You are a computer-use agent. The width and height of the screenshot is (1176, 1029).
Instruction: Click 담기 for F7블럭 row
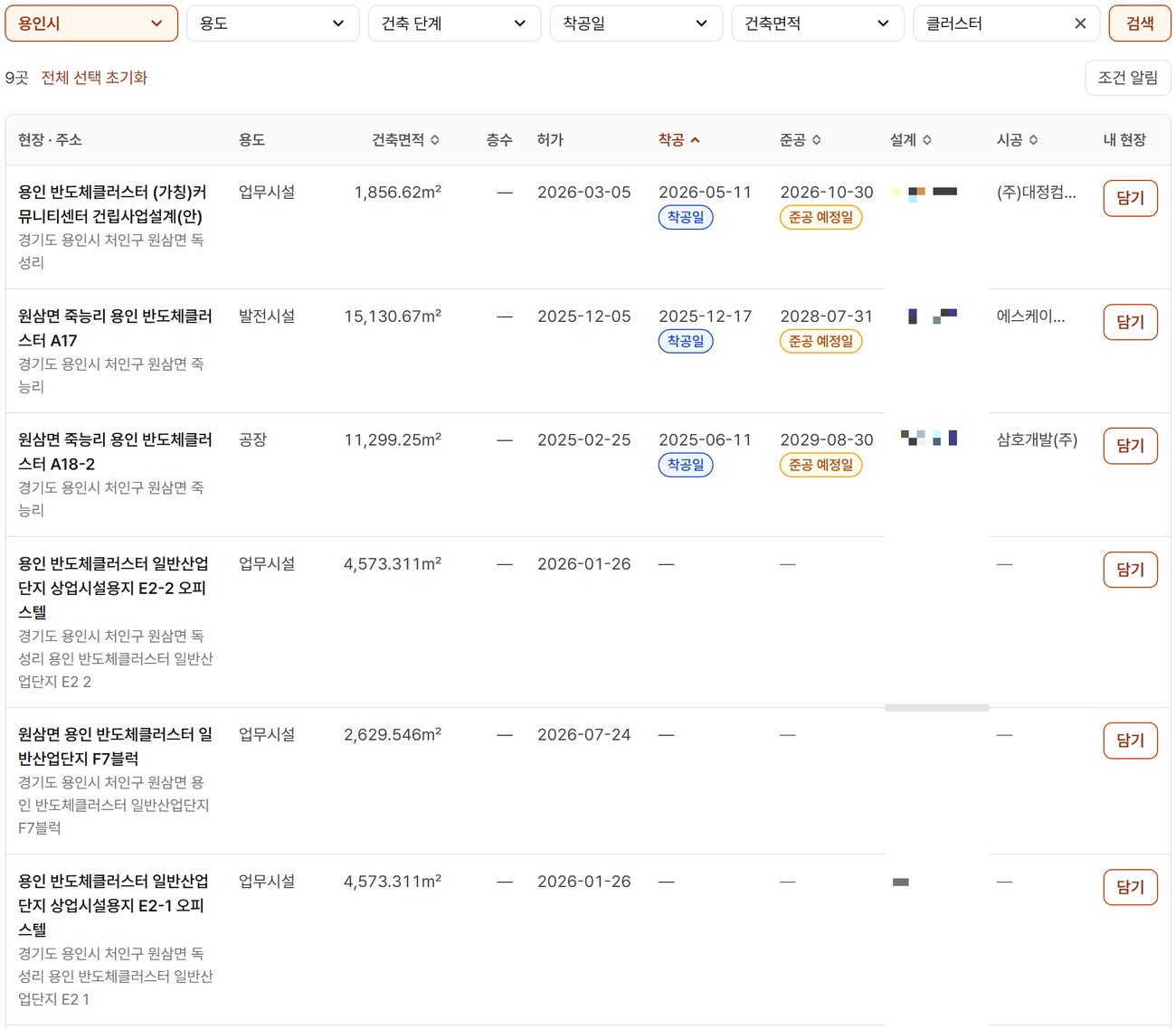coord(1131,741)
